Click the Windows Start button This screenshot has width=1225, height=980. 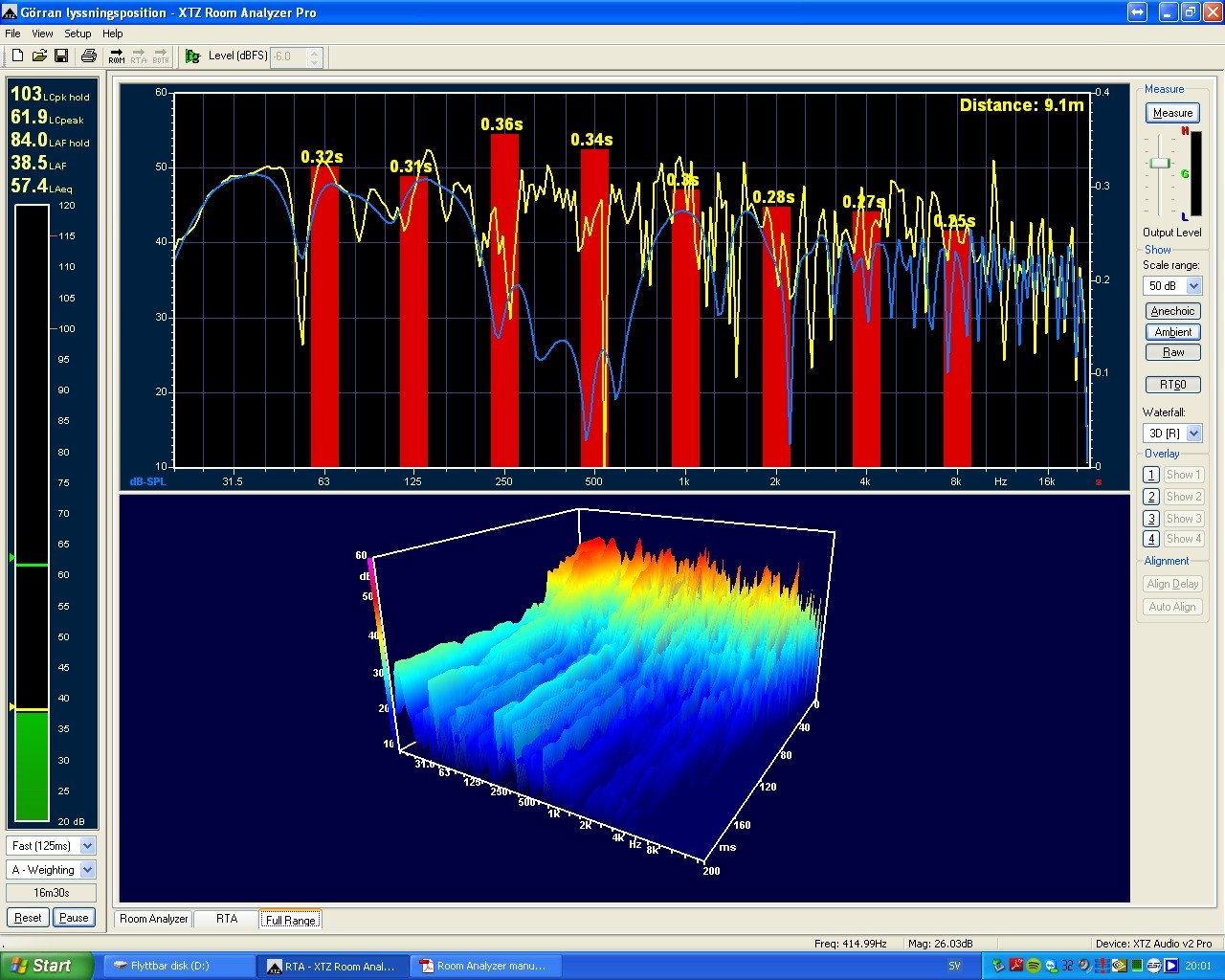pyautogui.click(x=47, y=966)
